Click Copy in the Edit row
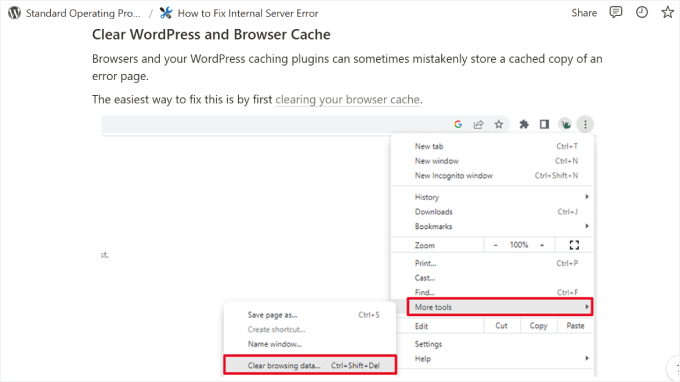The width and height of the screenshot is (680, 382). 538,326
